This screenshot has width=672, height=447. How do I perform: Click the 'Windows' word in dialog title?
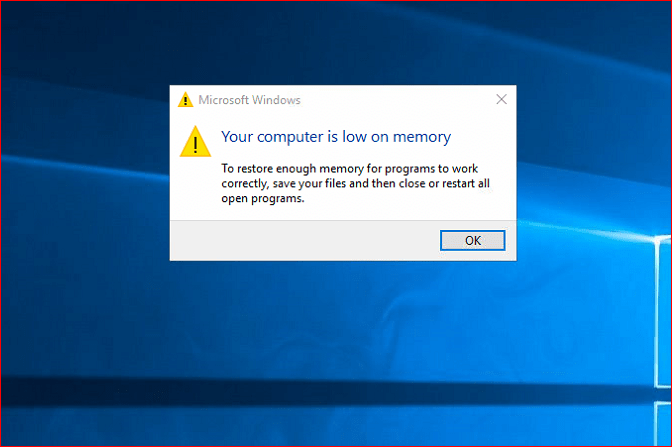pos(276,100)
